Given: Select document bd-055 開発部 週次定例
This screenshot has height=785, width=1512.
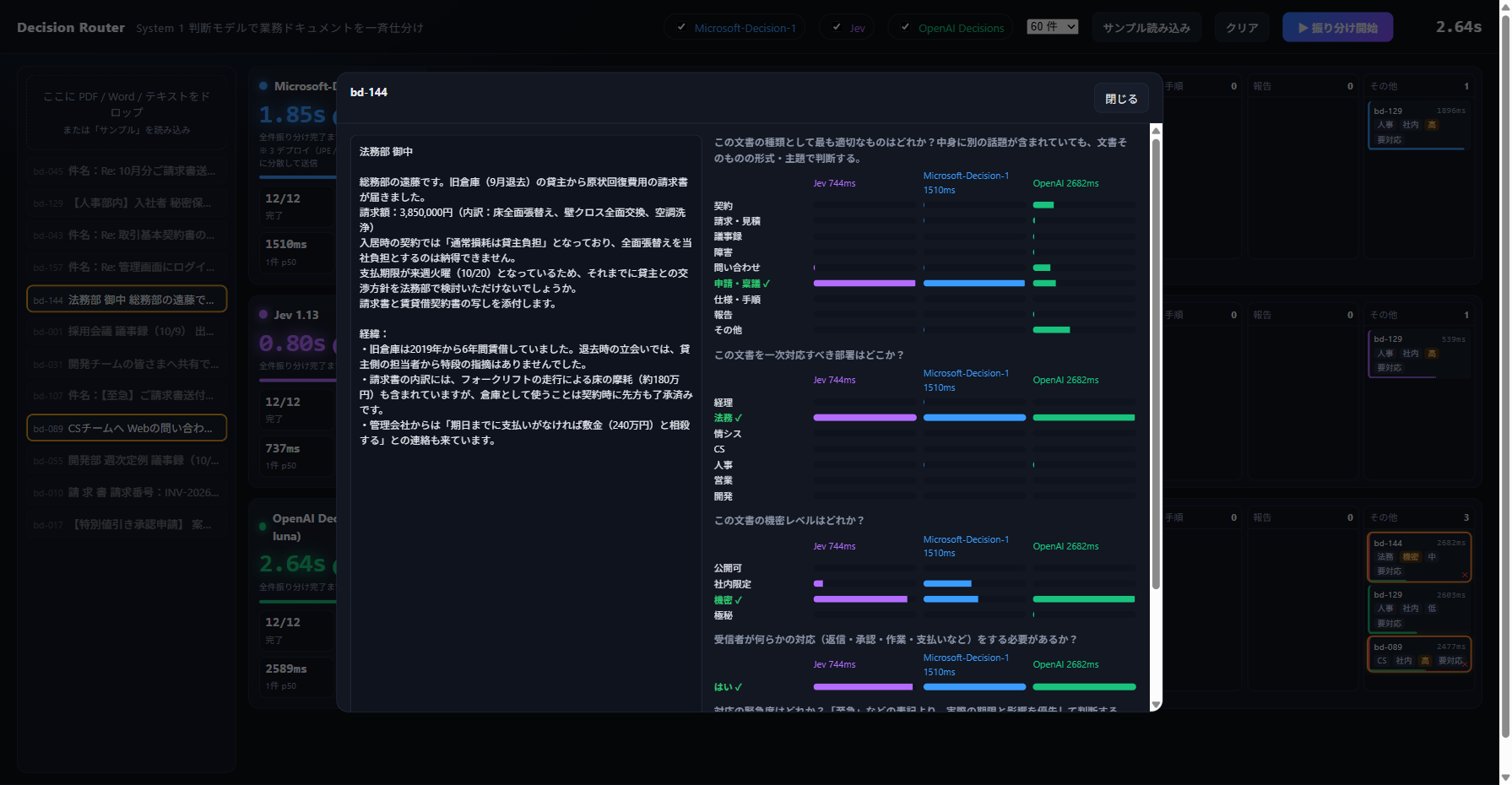Looking at the screenshot, I should click(127, 460).
